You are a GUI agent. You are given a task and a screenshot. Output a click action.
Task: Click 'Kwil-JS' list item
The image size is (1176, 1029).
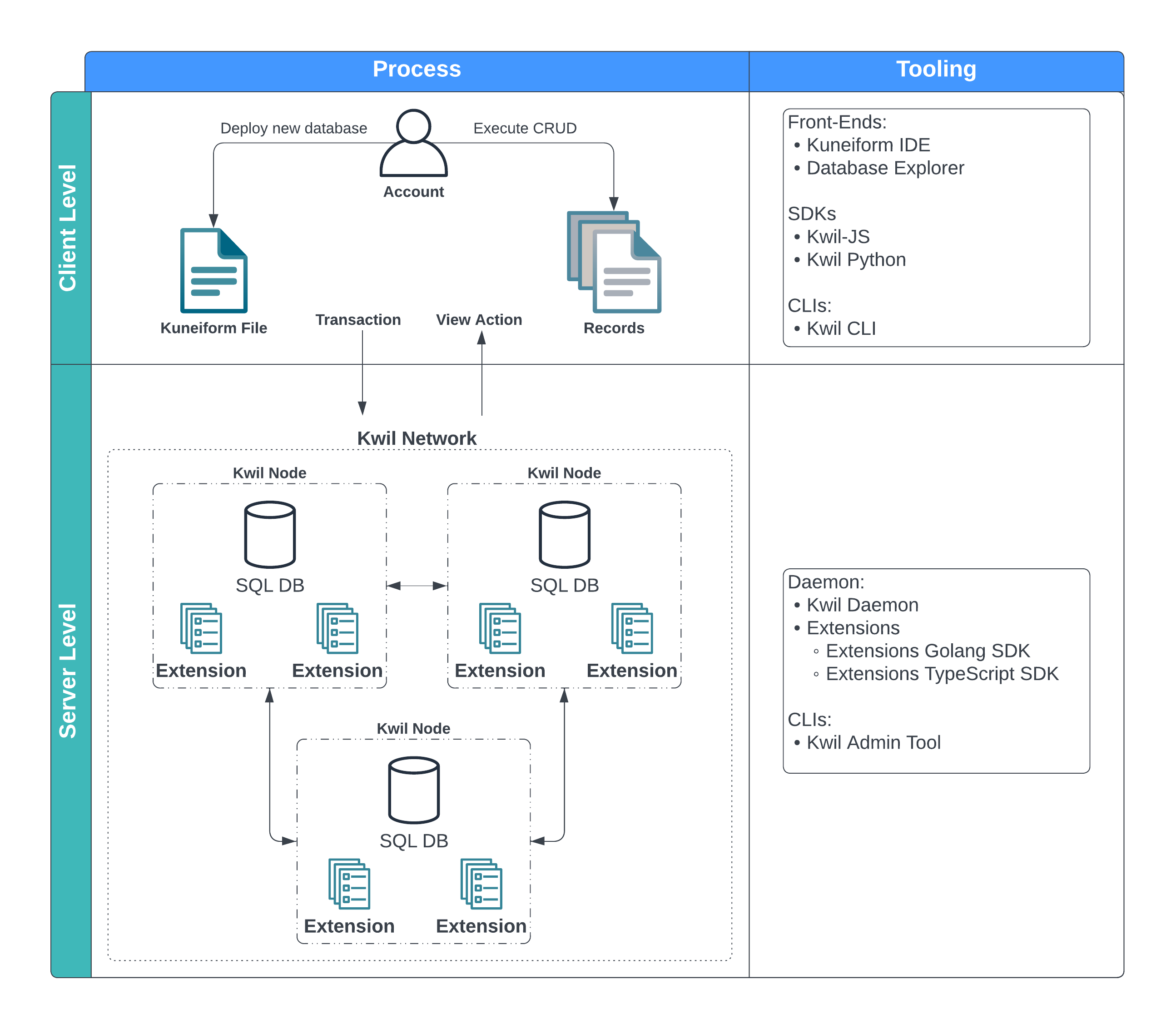[x=838, y=237]
